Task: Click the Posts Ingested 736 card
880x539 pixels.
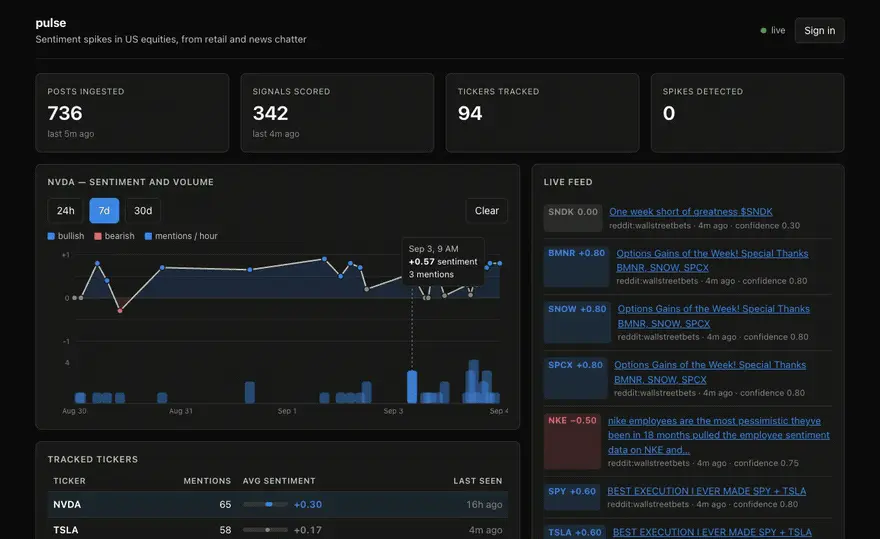Action: [132, 113]
